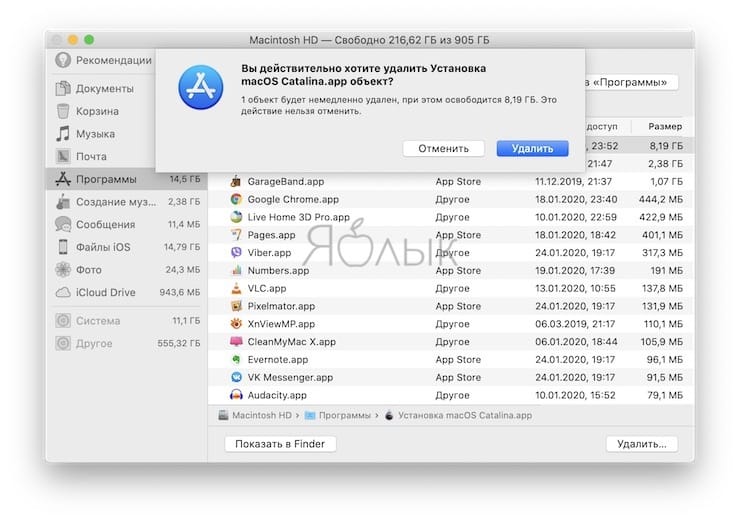740x522 pixels.
Task: Click the GarageBand.app icon
Action: pos(236,181)
